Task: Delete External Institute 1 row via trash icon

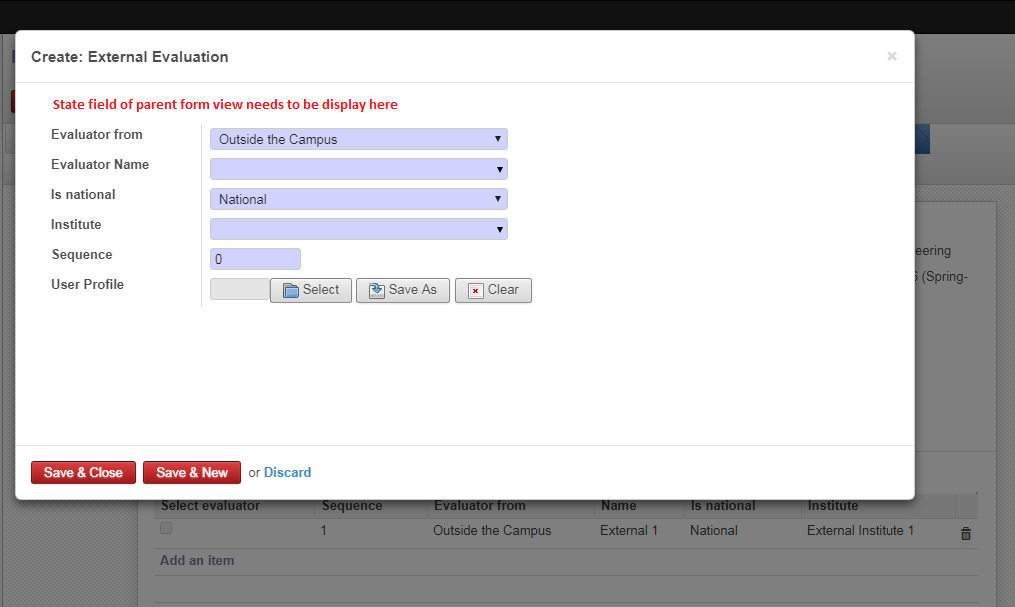Action: click(965, 533)
